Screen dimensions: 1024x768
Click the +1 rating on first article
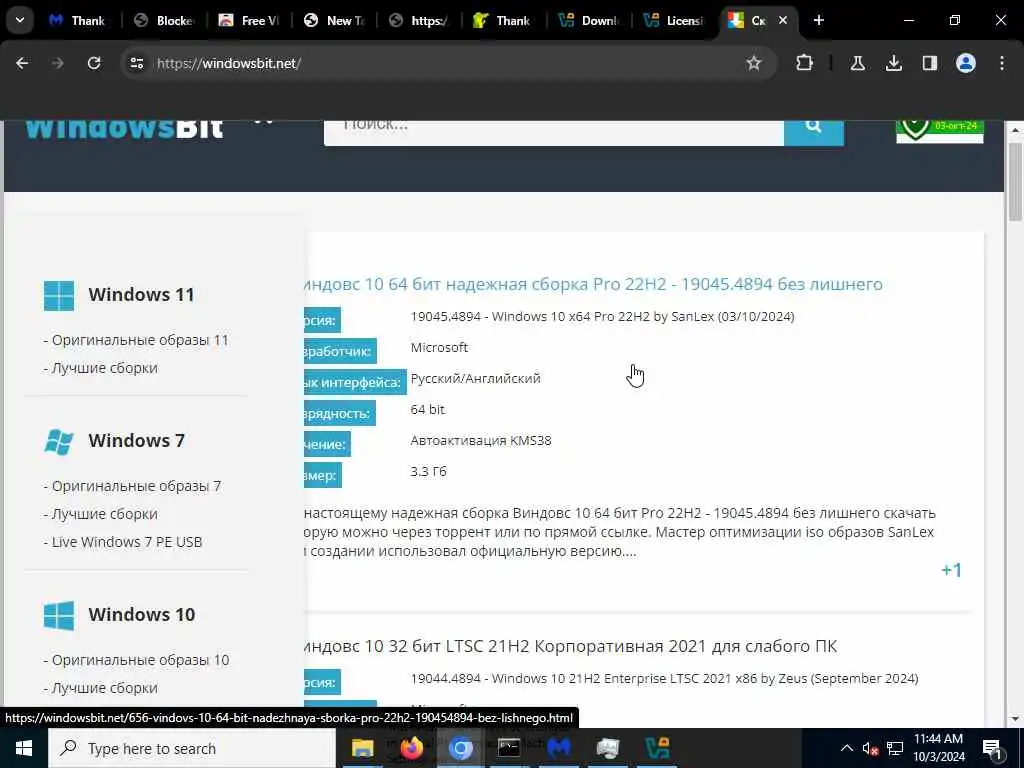click(x=951, y=570)
